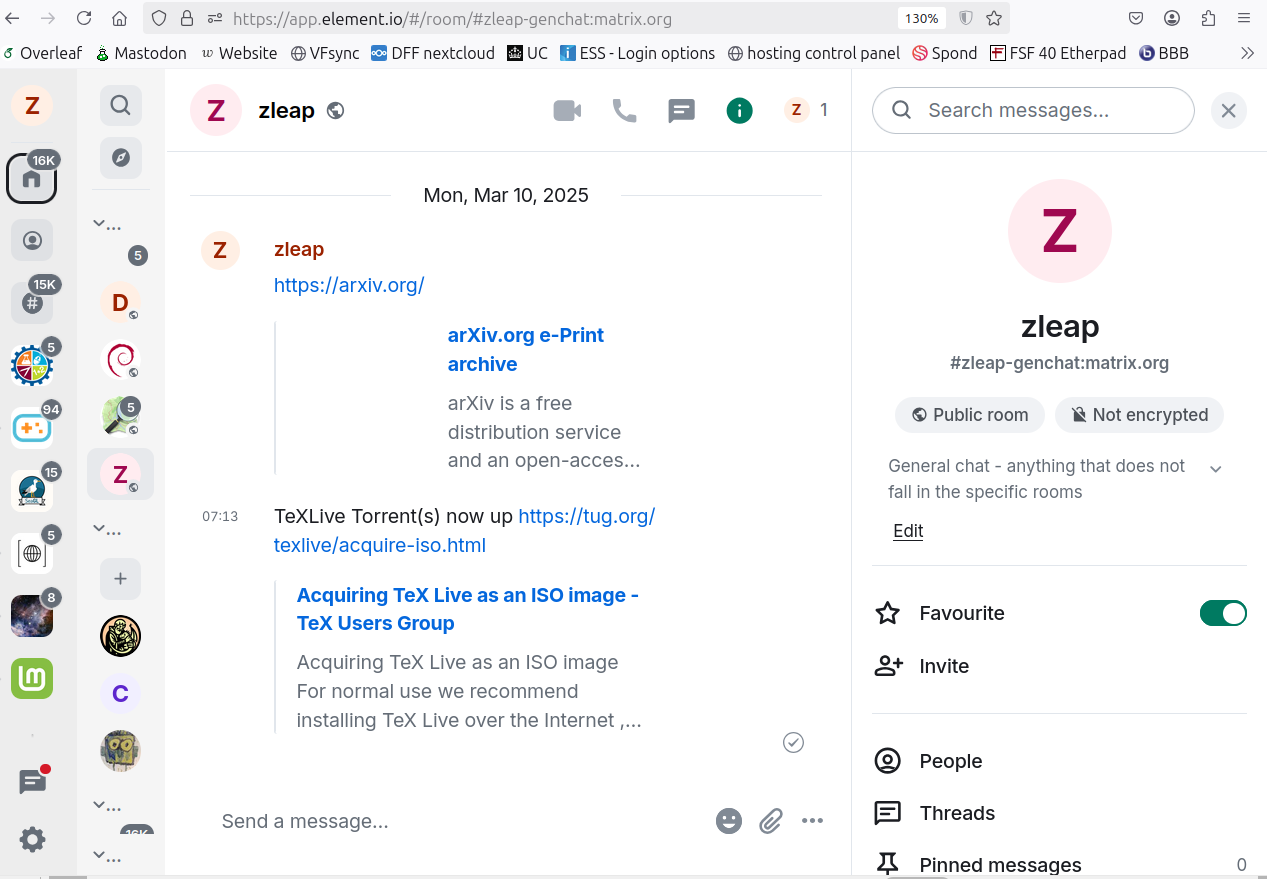The image size is (1267, 879).
Task: Attach a file with paperclip icon
Action: point(770,821)
